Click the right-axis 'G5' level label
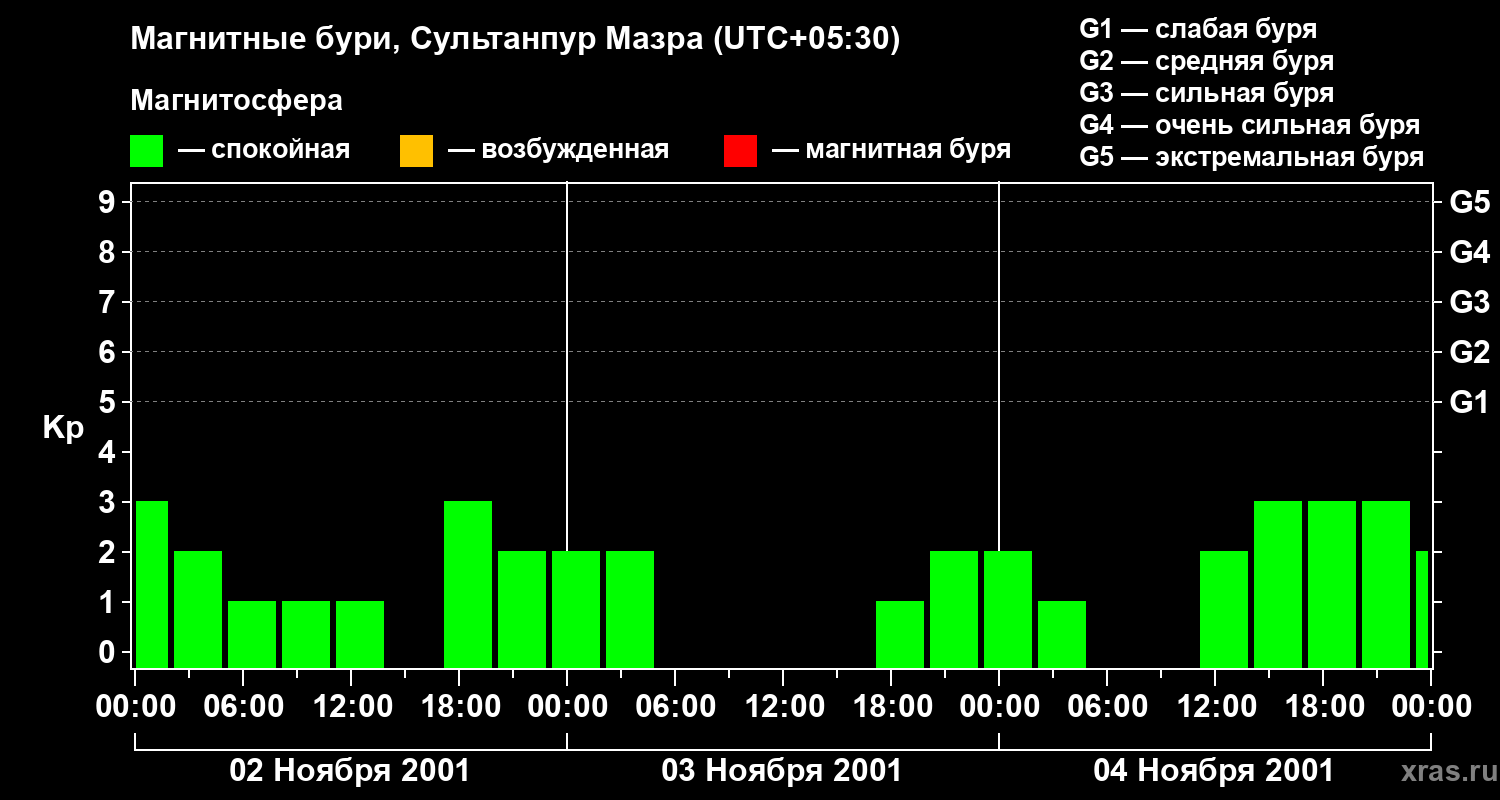The image size is (1500, 800). (1469, 202)
